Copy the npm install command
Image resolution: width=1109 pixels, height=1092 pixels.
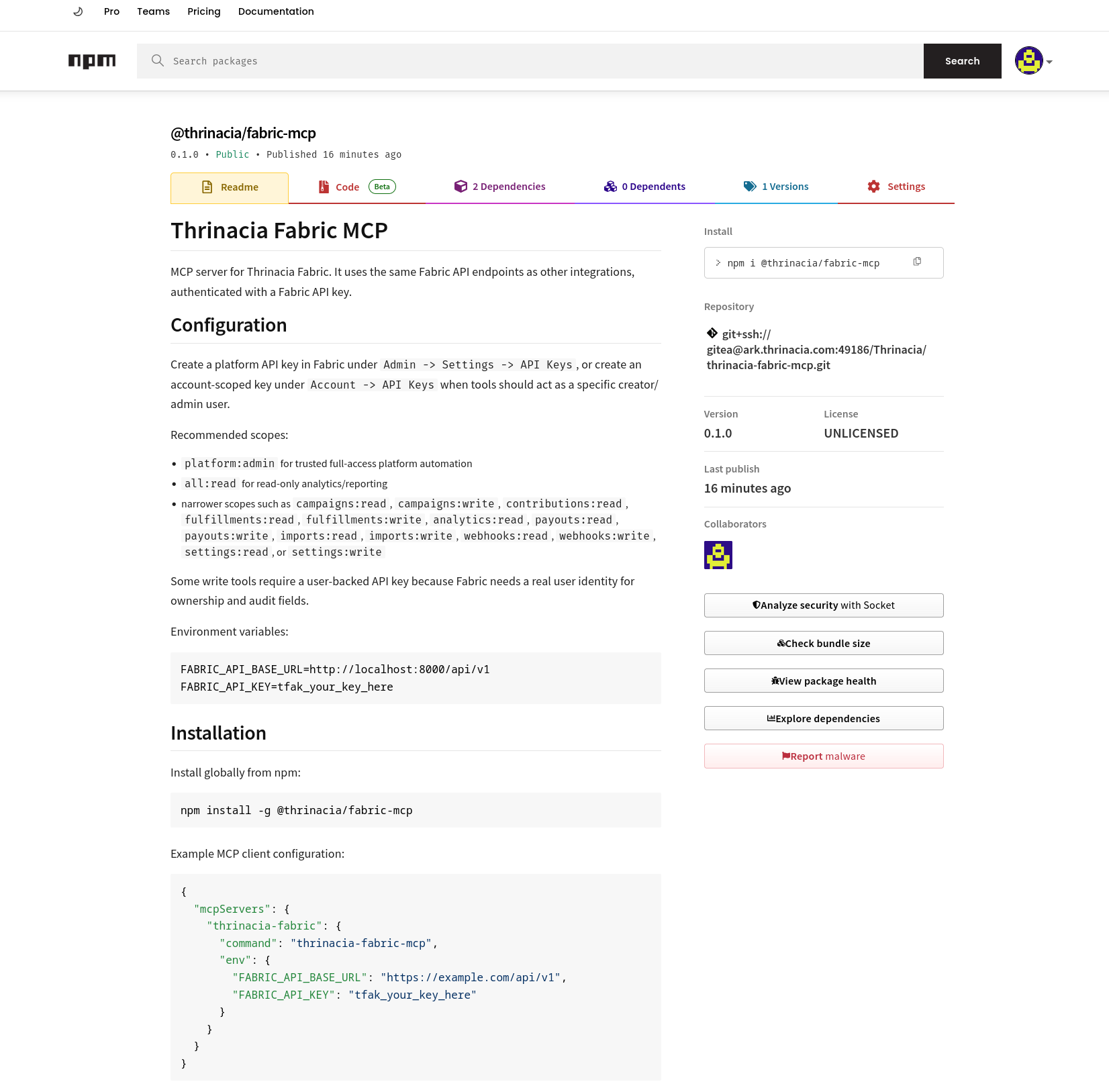coord(917,262)
